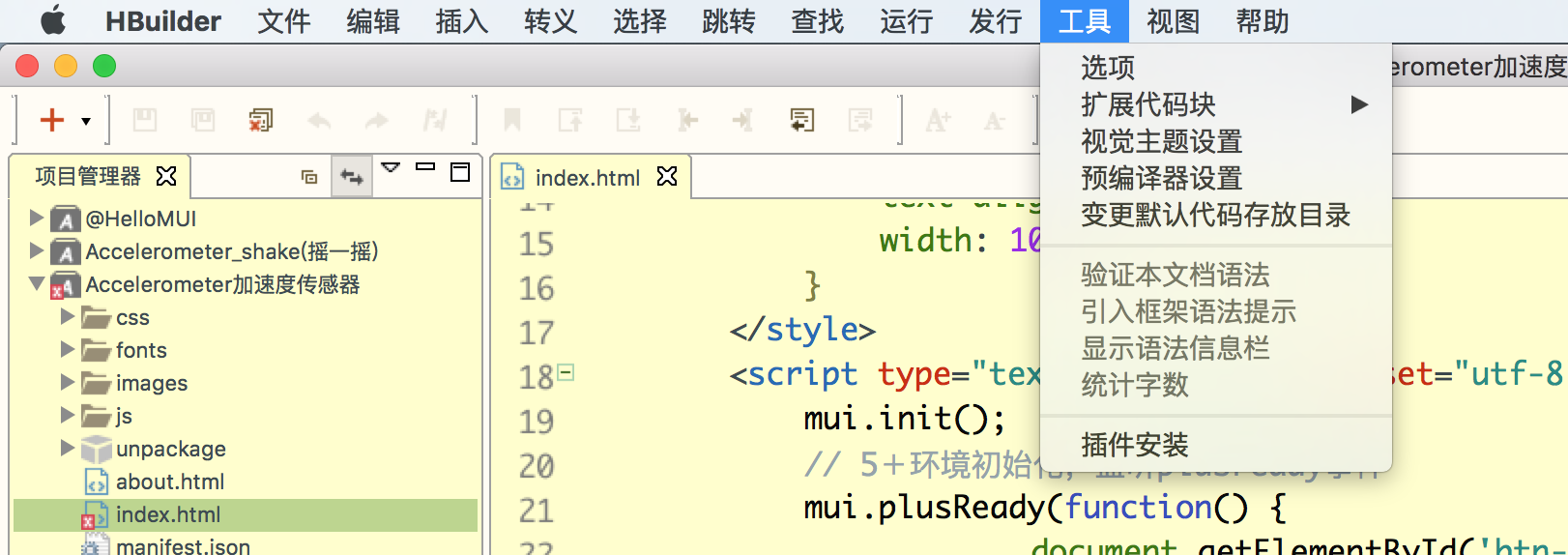Select about.html in the project tree
The width and height of the screenshot is (1568, 555).
point(170,482)
